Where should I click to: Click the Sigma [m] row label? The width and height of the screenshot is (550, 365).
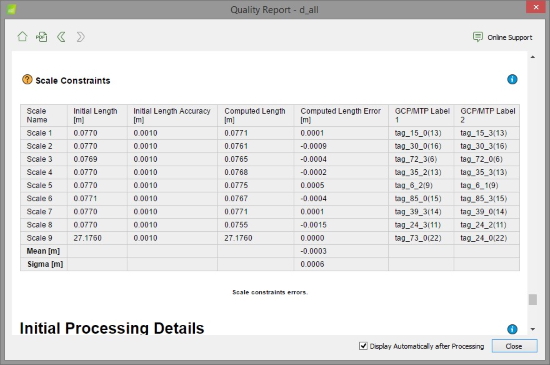click(45, 264)
